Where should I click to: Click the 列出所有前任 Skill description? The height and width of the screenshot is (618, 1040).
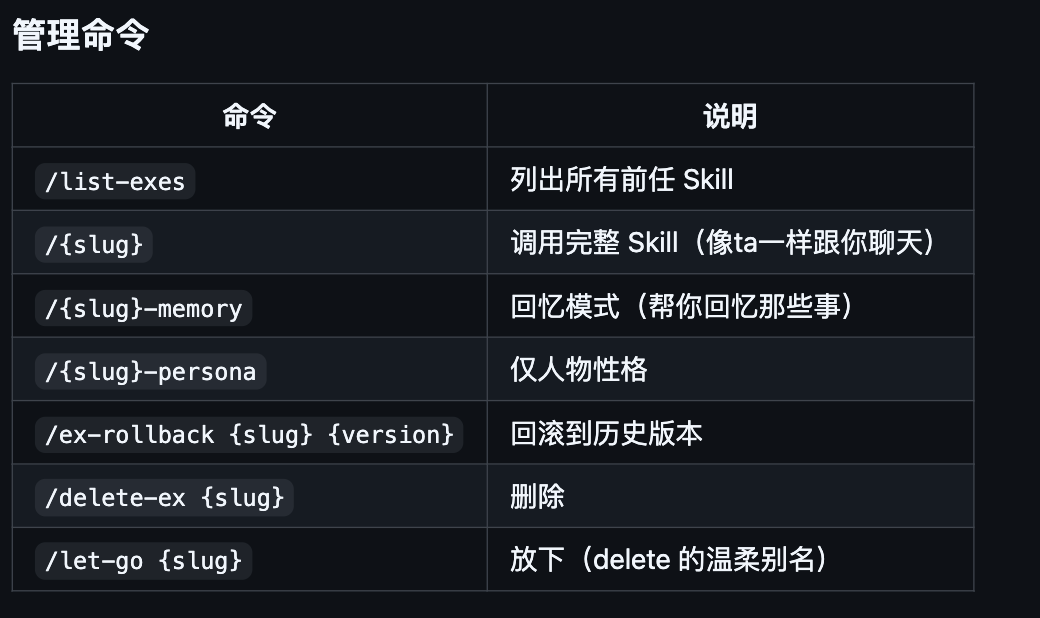(621, 180)
